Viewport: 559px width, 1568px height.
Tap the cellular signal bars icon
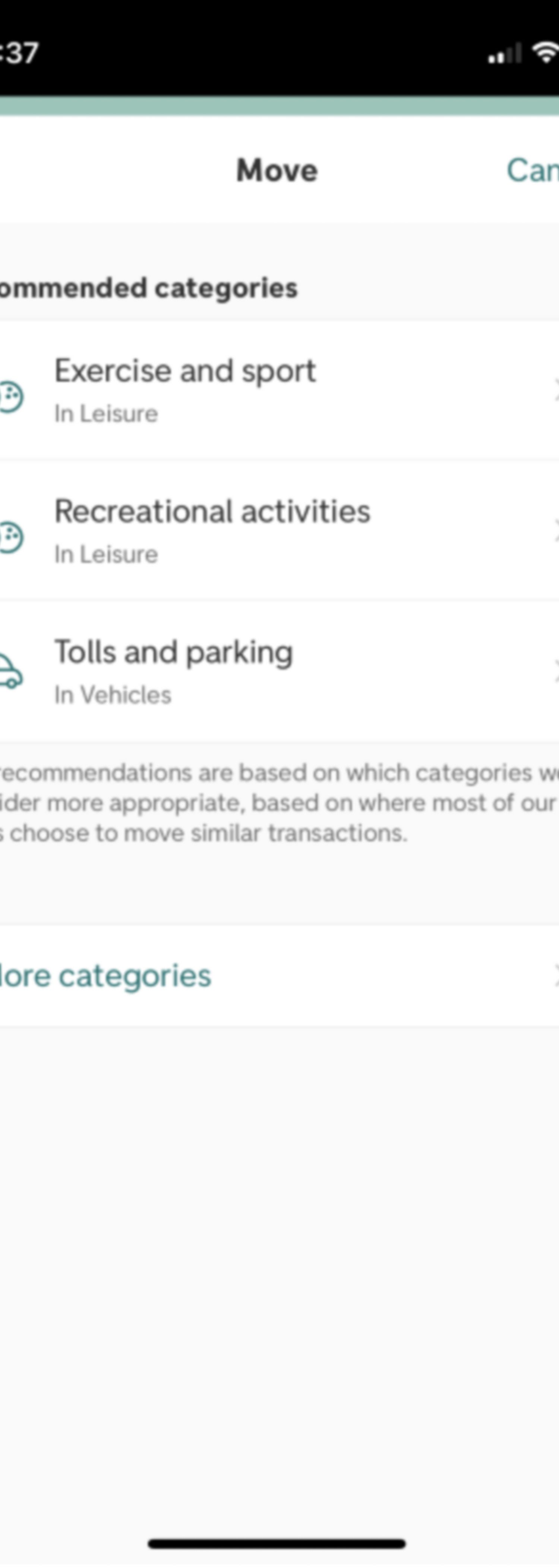[x=505, y=54]
